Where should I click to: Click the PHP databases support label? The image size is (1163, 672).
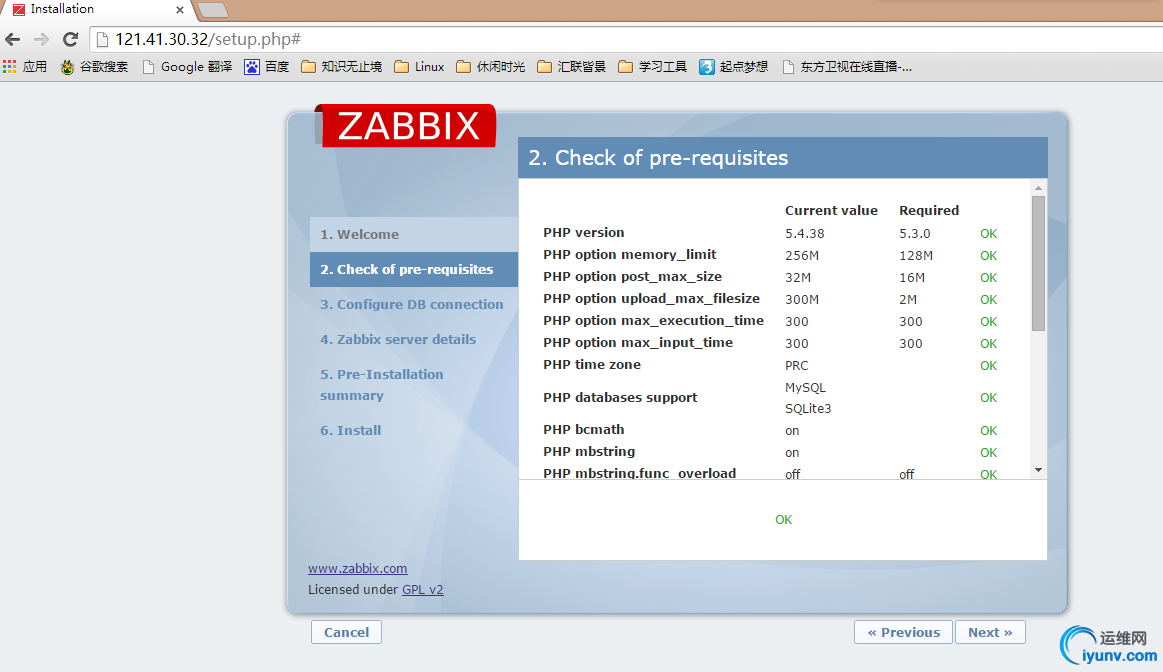click(x=620, y=398)
